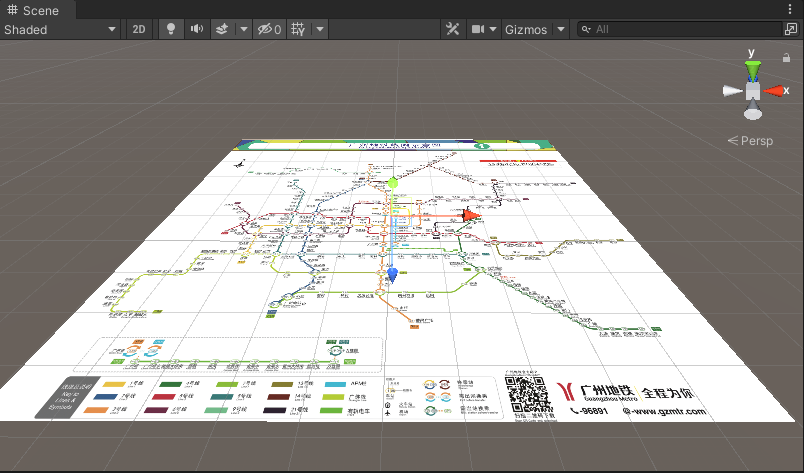The image size is (804, 473).
Task: Toggle scene lighting with the lightbulb icon
Action: pos(171,29)
